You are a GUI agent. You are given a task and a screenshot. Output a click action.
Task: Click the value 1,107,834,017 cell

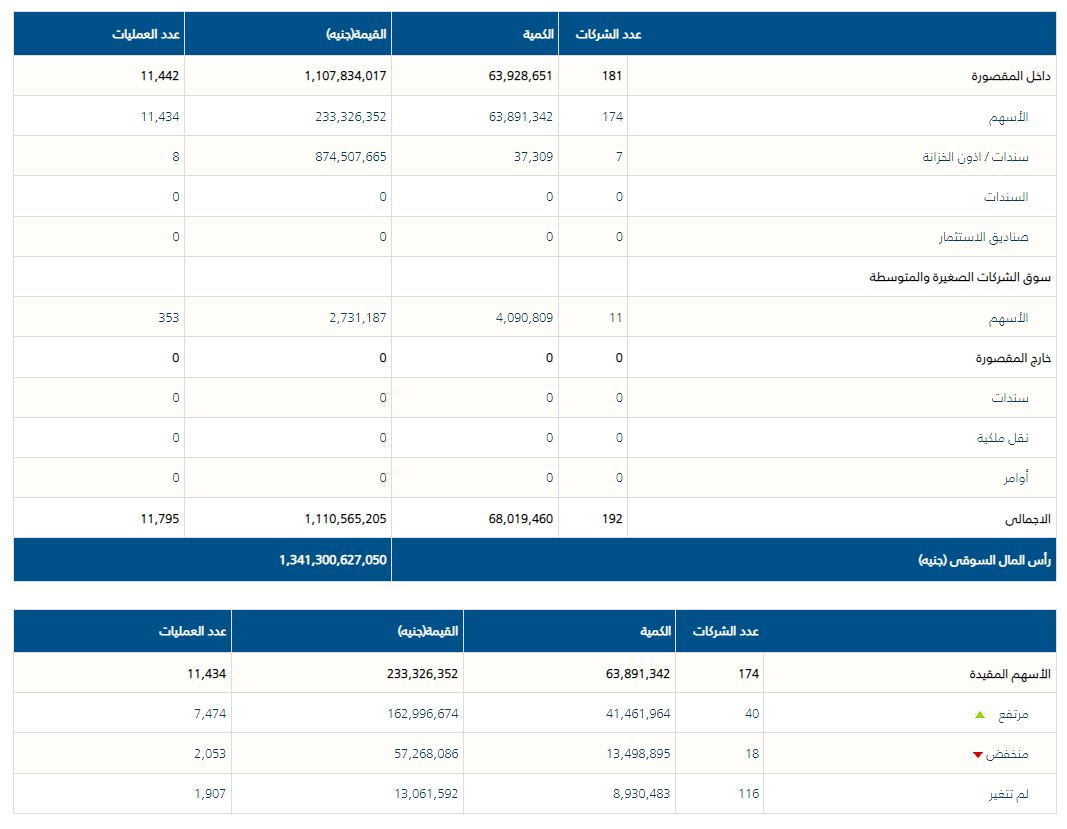pos(345,76)
